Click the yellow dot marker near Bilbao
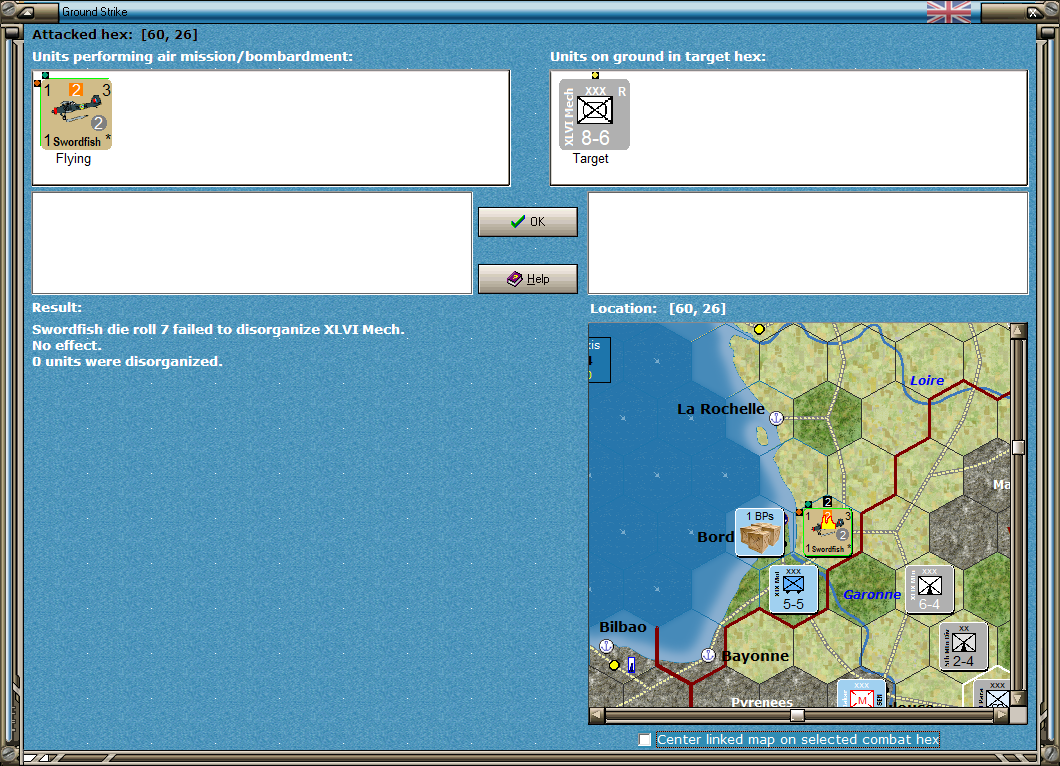The image size is (1060, 766). [614, 665]
